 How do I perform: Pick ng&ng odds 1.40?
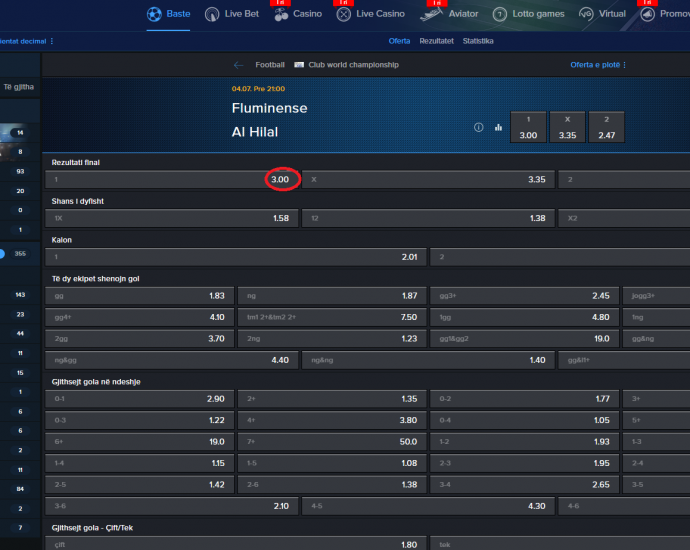[428, 360]
